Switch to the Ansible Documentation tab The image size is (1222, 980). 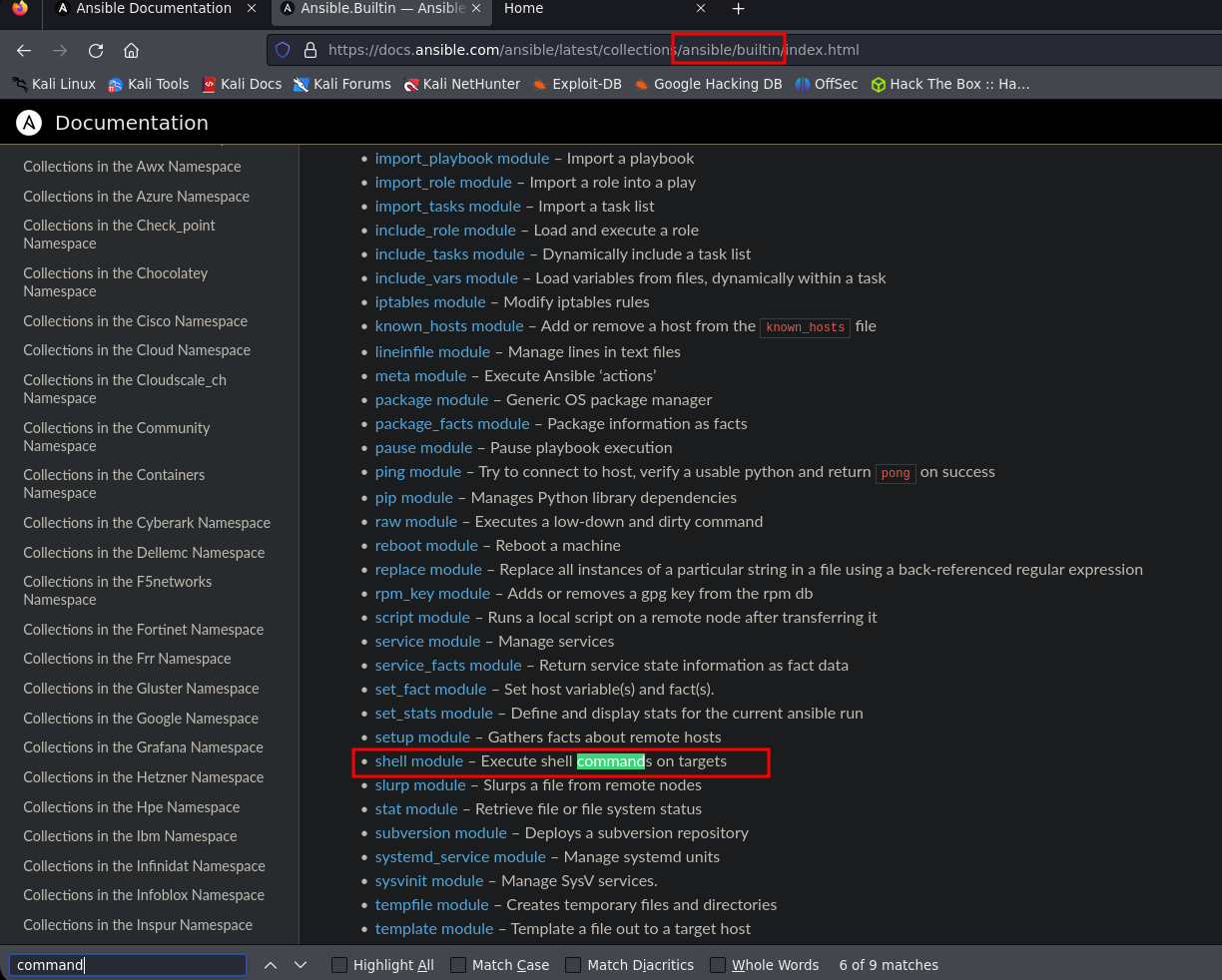143,9
